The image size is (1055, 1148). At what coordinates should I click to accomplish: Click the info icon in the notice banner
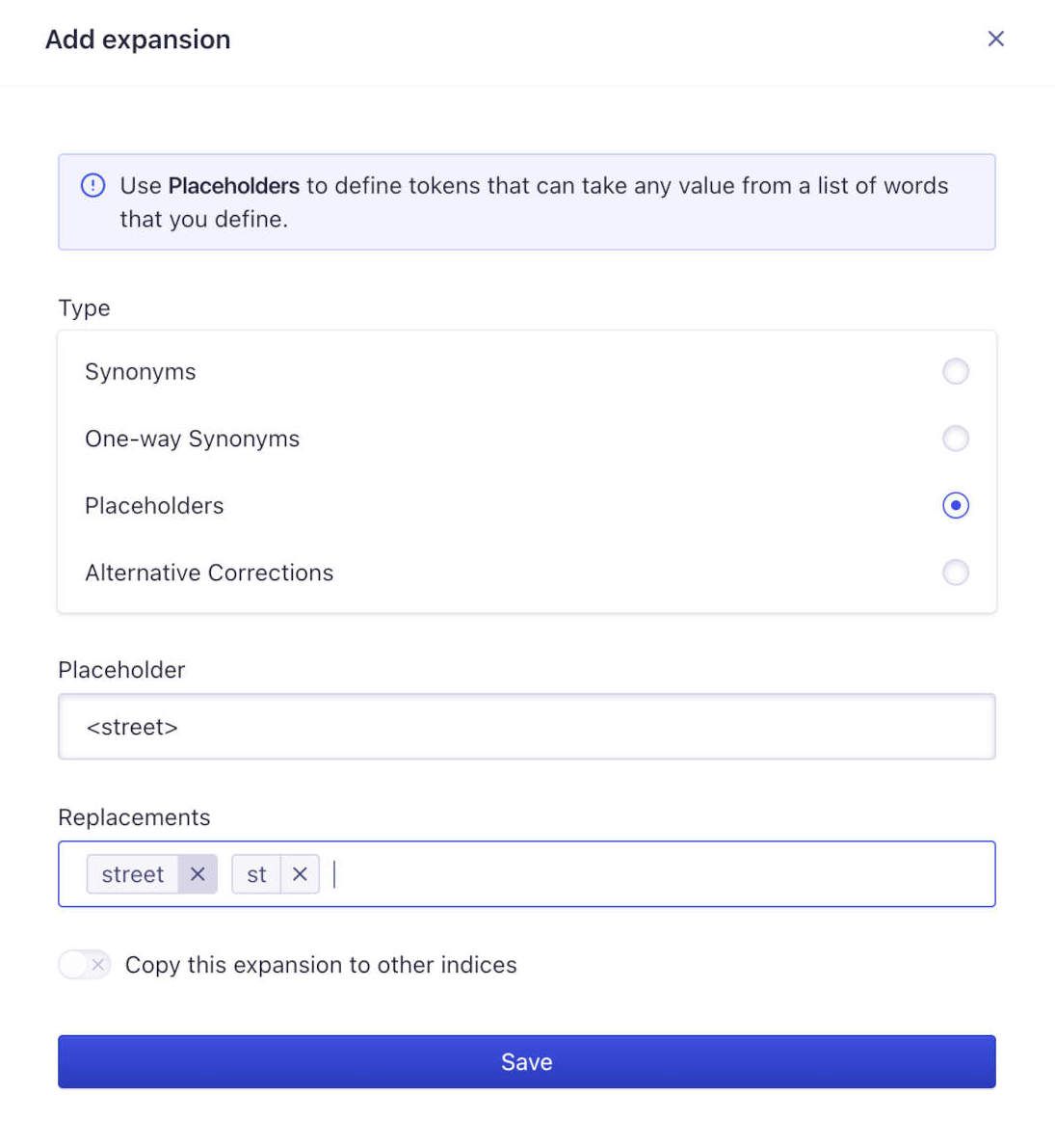coord(92,185)
